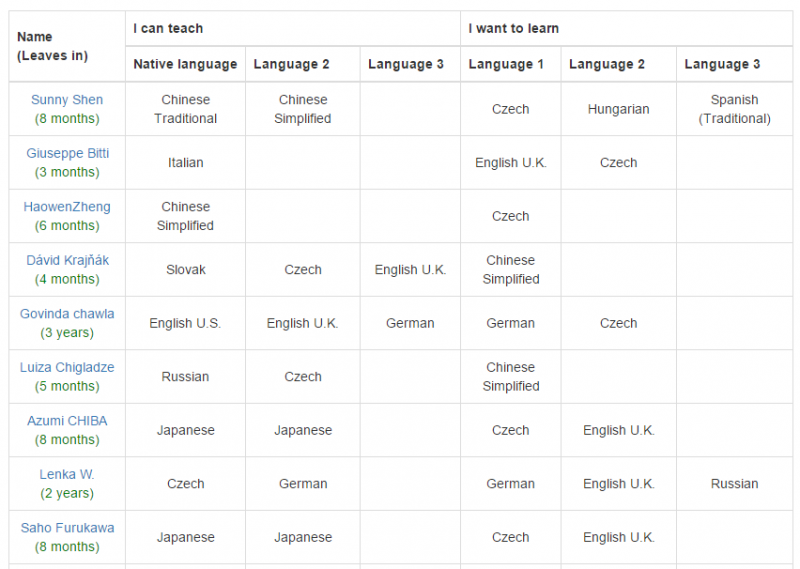The width and height of the screenshot is (800, 569).
Task: Click the Hungarian cell in Sunny Shen's row
Action: tap(618, 109)
